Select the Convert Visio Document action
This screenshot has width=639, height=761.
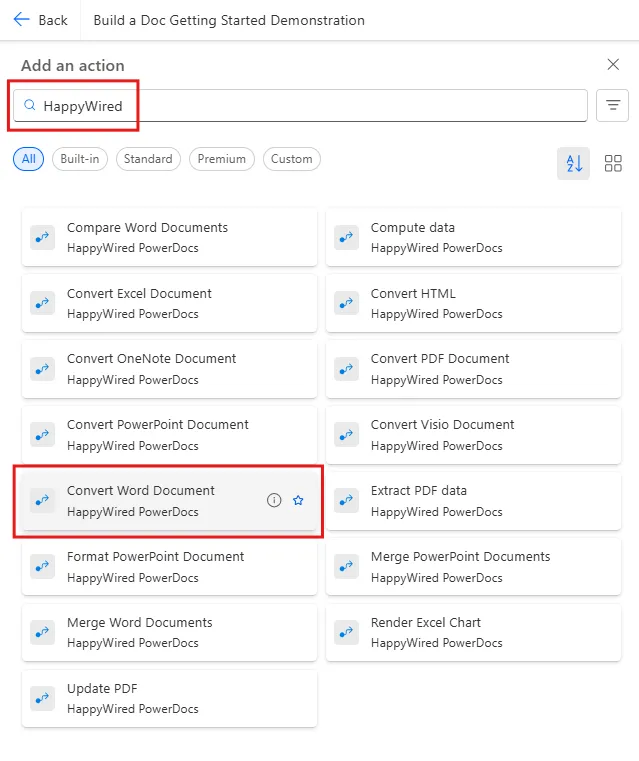473,435
